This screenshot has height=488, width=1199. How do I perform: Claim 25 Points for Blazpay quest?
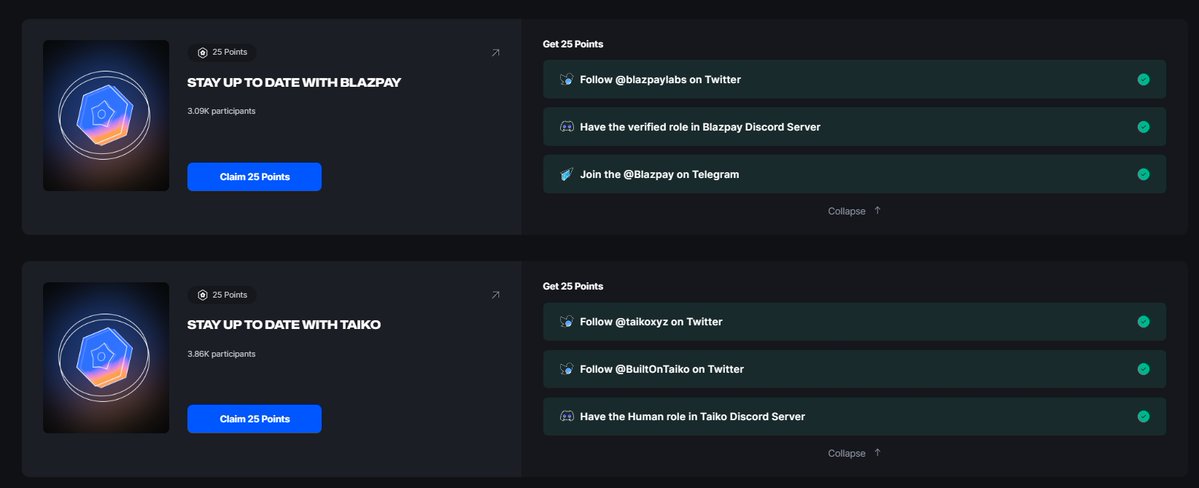(x=254, y=177)
